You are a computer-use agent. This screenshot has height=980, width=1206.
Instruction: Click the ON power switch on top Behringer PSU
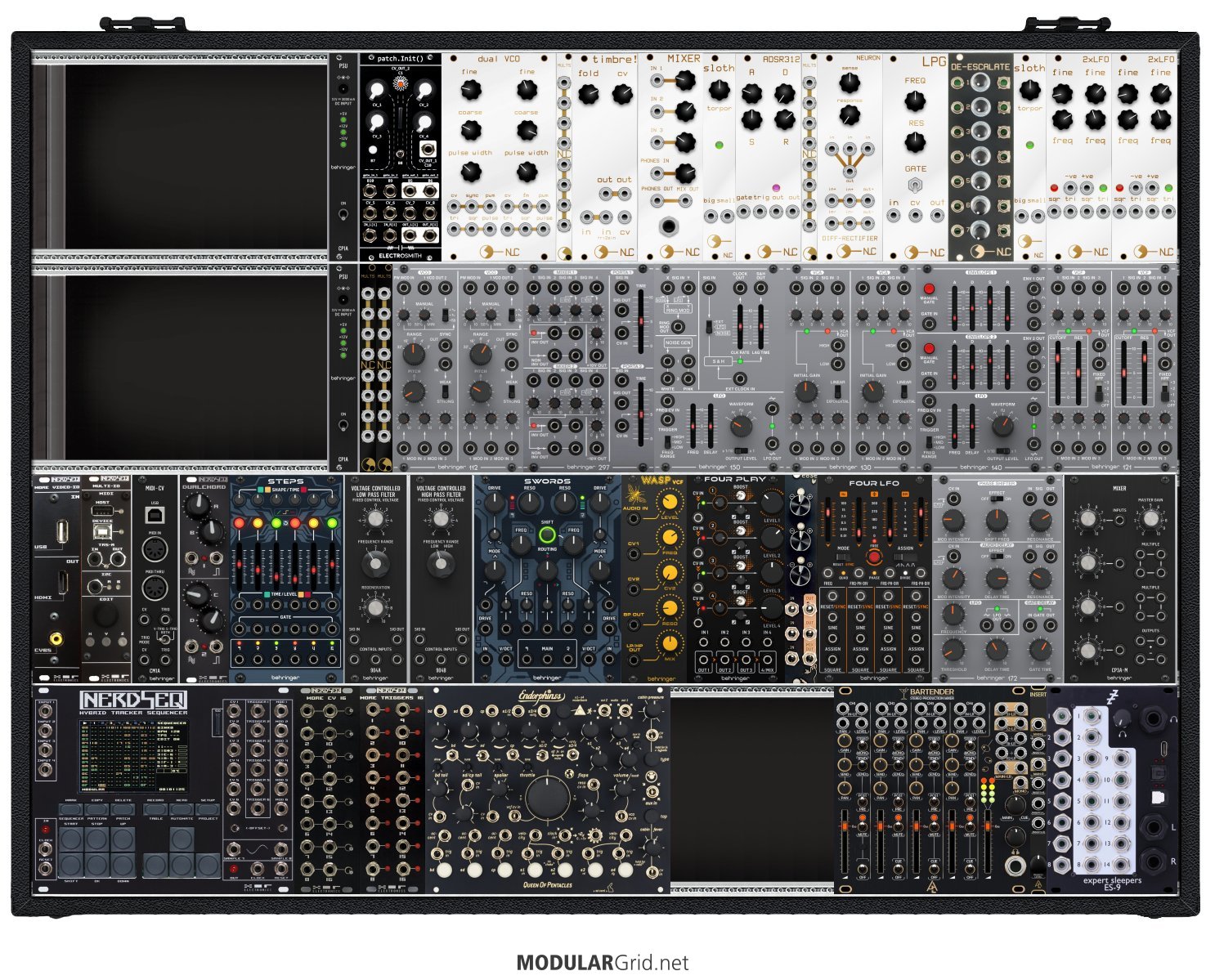point(343,216)
